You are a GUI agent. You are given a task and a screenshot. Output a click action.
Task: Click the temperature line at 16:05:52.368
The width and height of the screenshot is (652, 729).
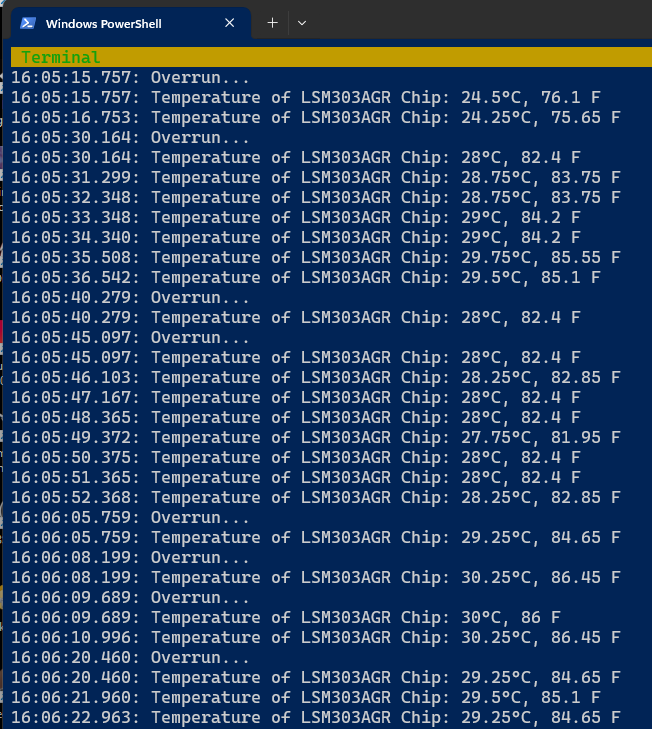point(316,497)
